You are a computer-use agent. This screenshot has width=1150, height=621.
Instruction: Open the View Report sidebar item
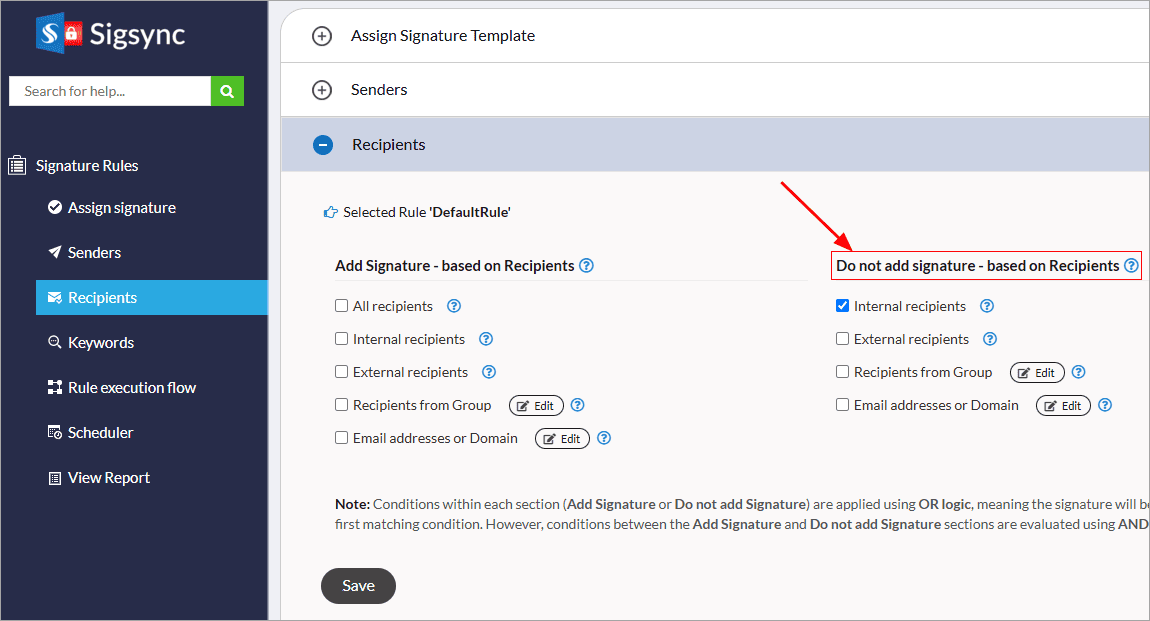(x=108, y=478)
